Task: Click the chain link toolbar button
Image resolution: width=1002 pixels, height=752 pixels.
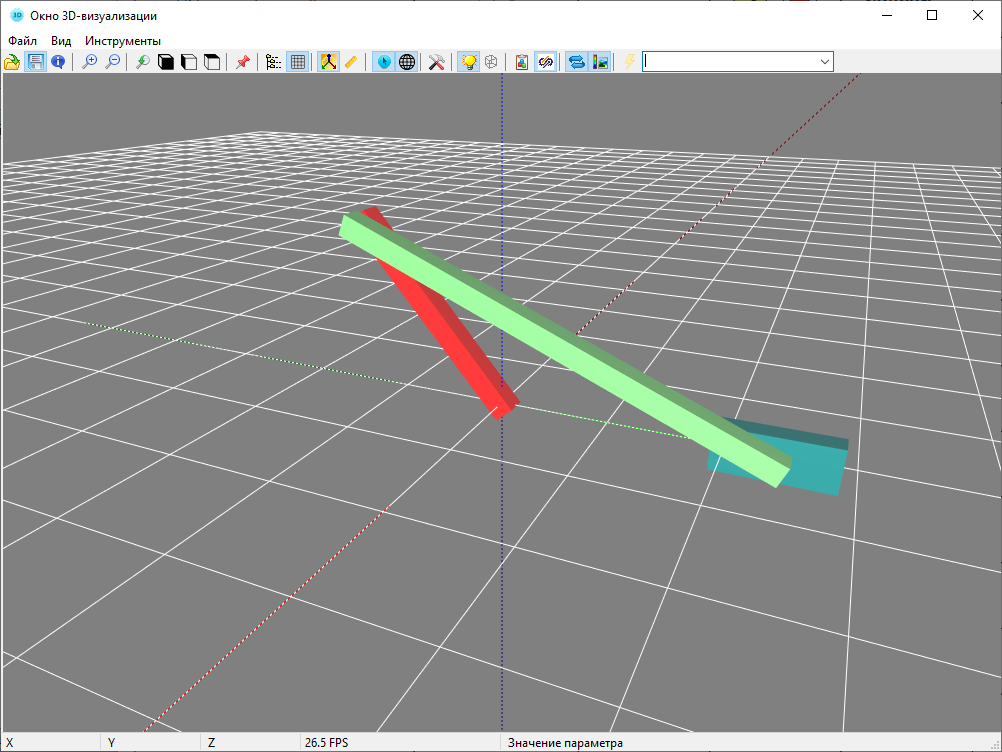Action: click(546, 62)
